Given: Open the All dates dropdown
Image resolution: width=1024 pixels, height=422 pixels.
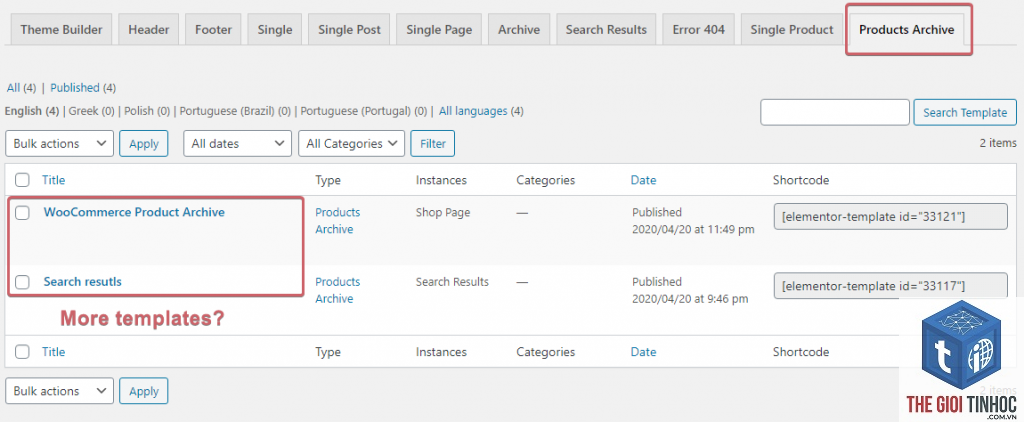Looking at the screenshot, I should tap(238, 144).
